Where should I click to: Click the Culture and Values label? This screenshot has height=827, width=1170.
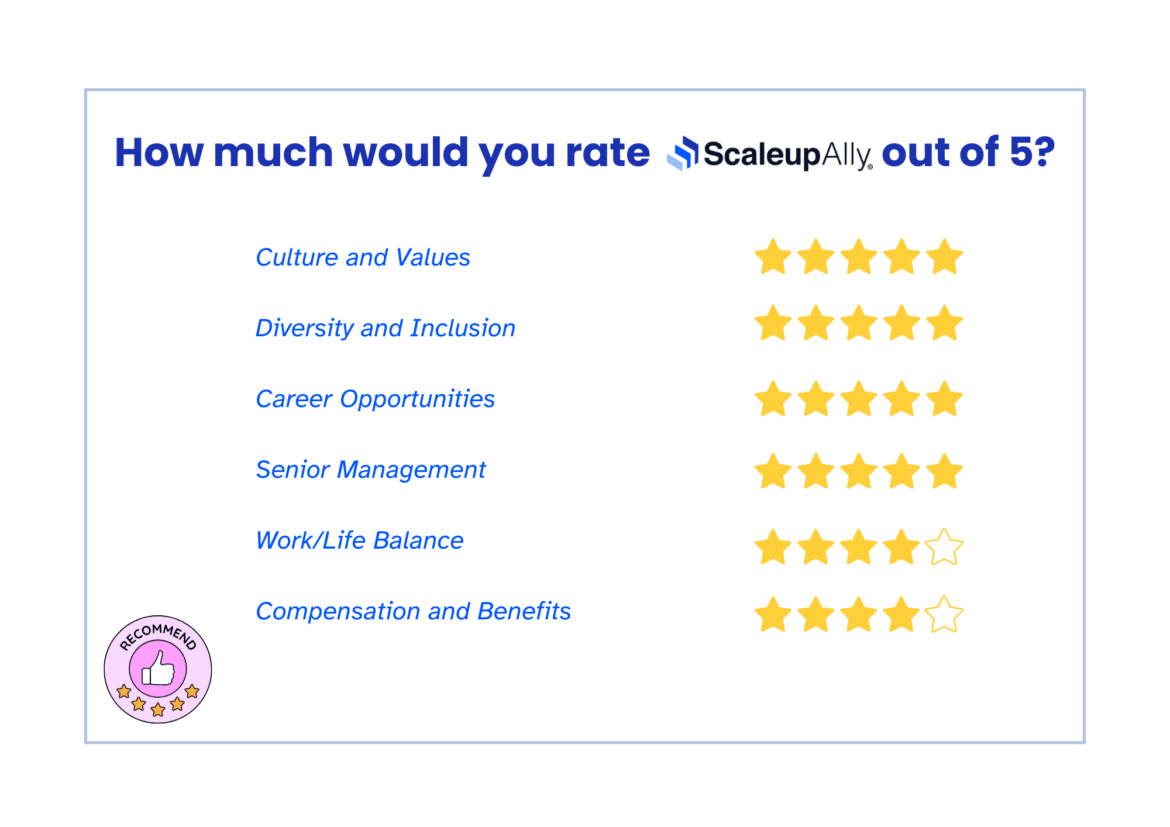[x=363, y=258]
